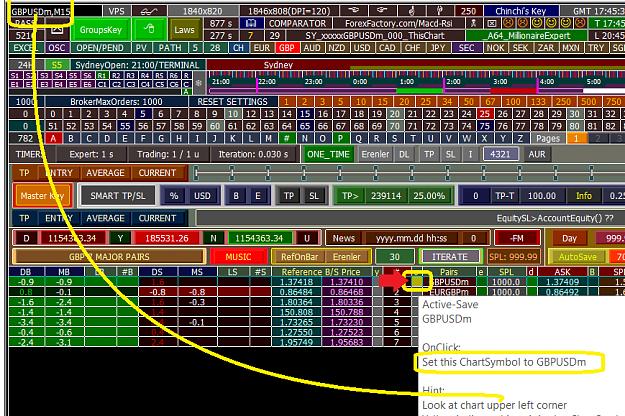Click the 1.37418 reference price cell
This screenshot has width=625, height=416.
tap(296, 282)
